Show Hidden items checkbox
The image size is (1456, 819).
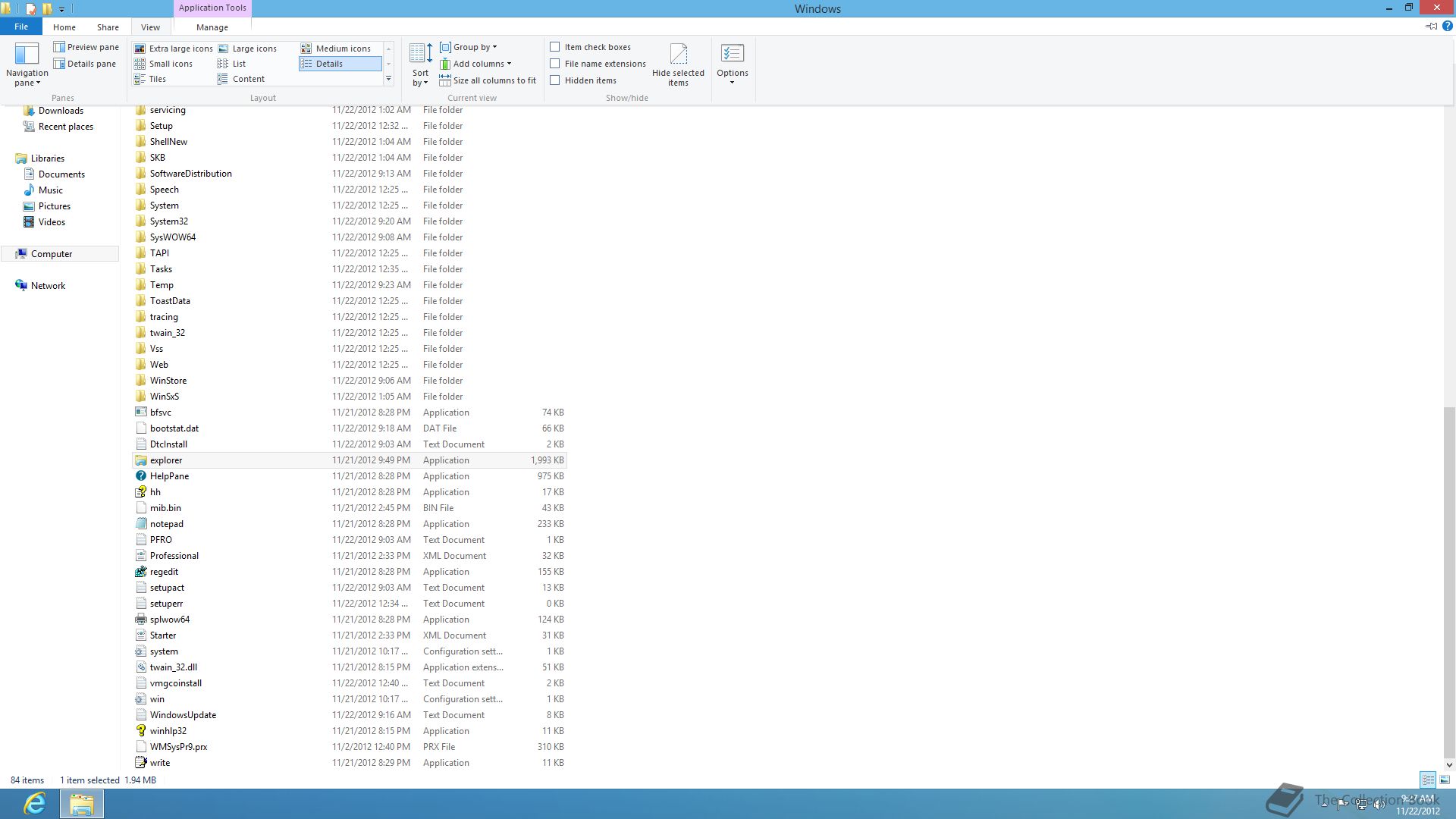555,80
